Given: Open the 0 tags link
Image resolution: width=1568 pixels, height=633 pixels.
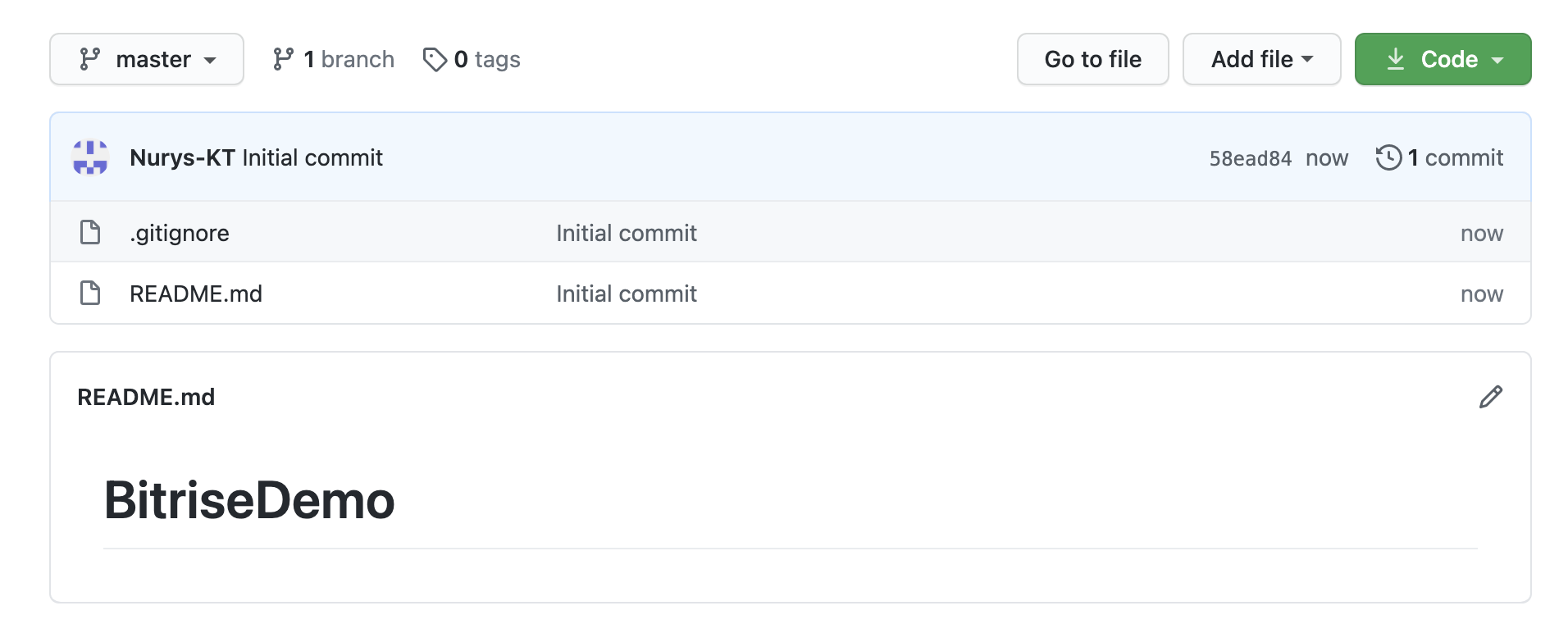Looking at the screenshot, I should [472, 59].
